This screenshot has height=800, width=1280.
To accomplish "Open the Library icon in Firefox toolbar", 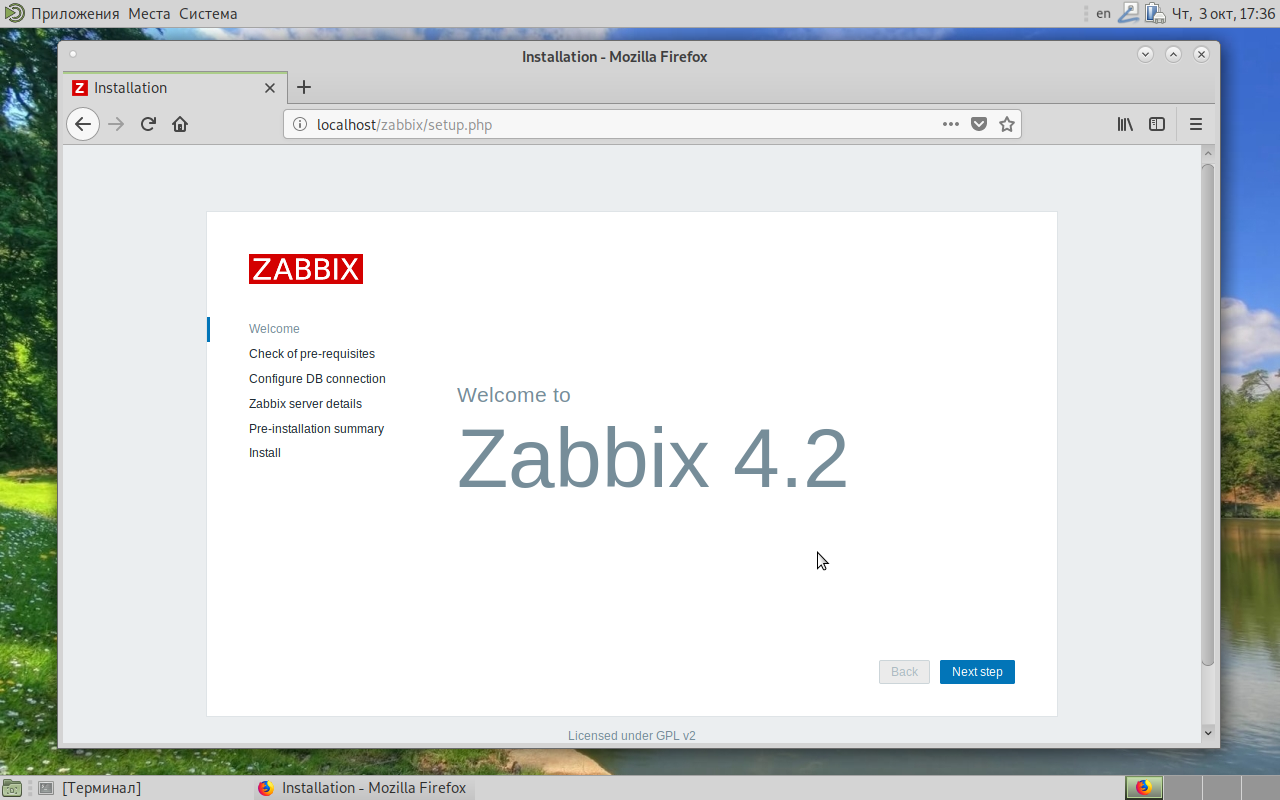I will [x=1125, y=124].
